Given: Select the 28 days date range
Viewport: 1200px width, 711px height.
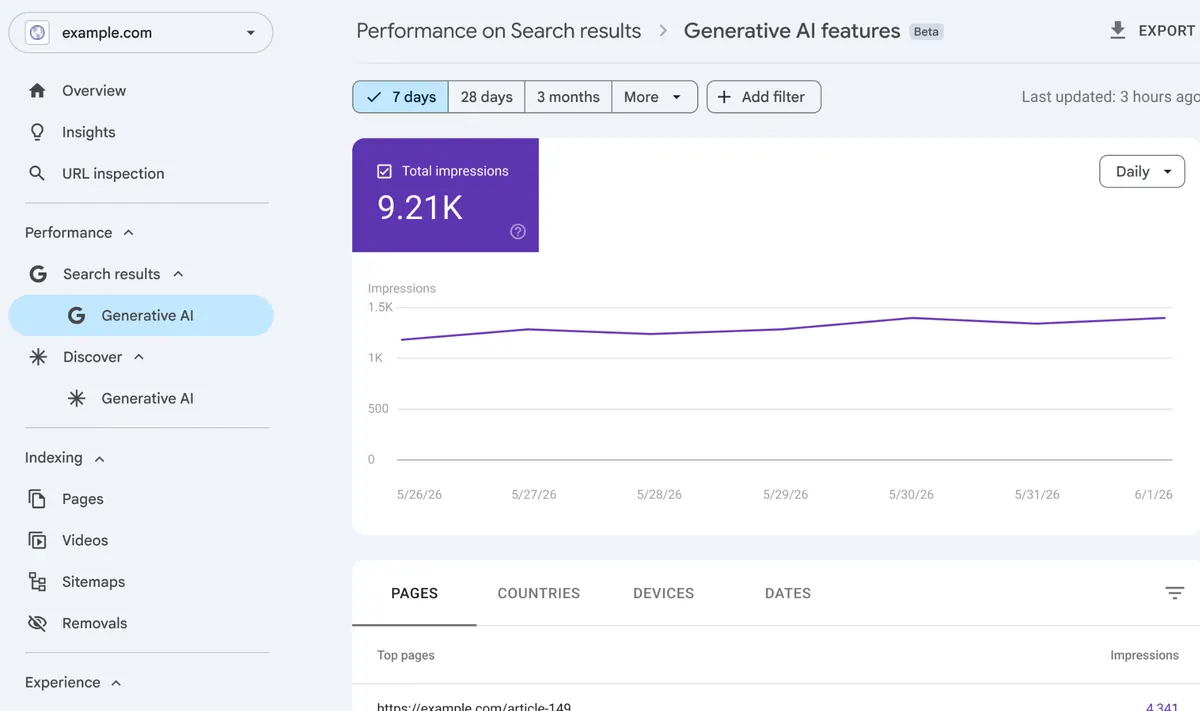Looking at the screenshot, I should tap(487, 97).
